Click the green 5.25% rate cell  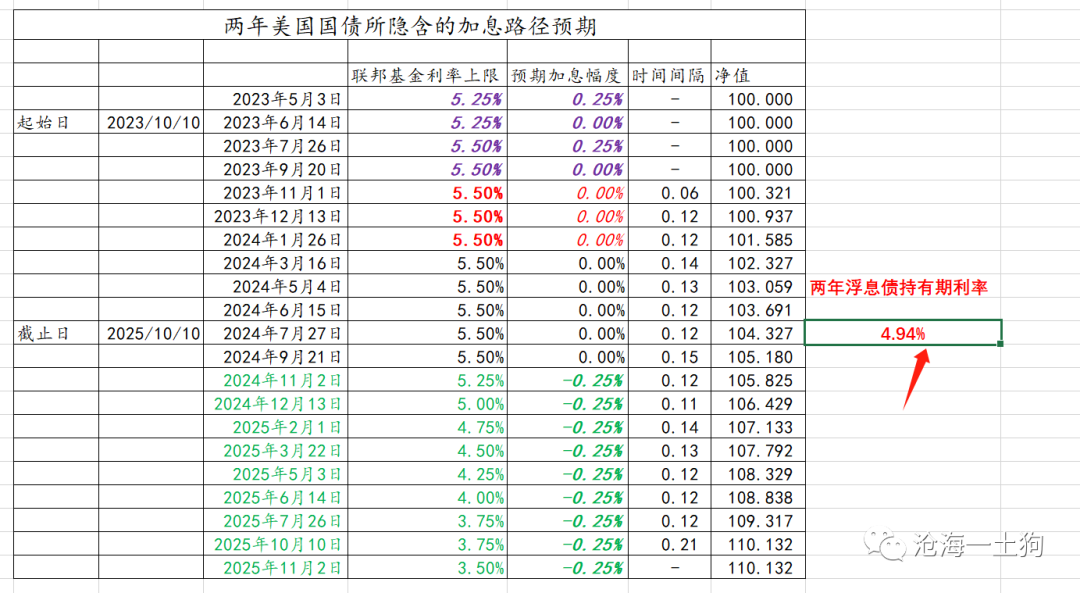427,380
